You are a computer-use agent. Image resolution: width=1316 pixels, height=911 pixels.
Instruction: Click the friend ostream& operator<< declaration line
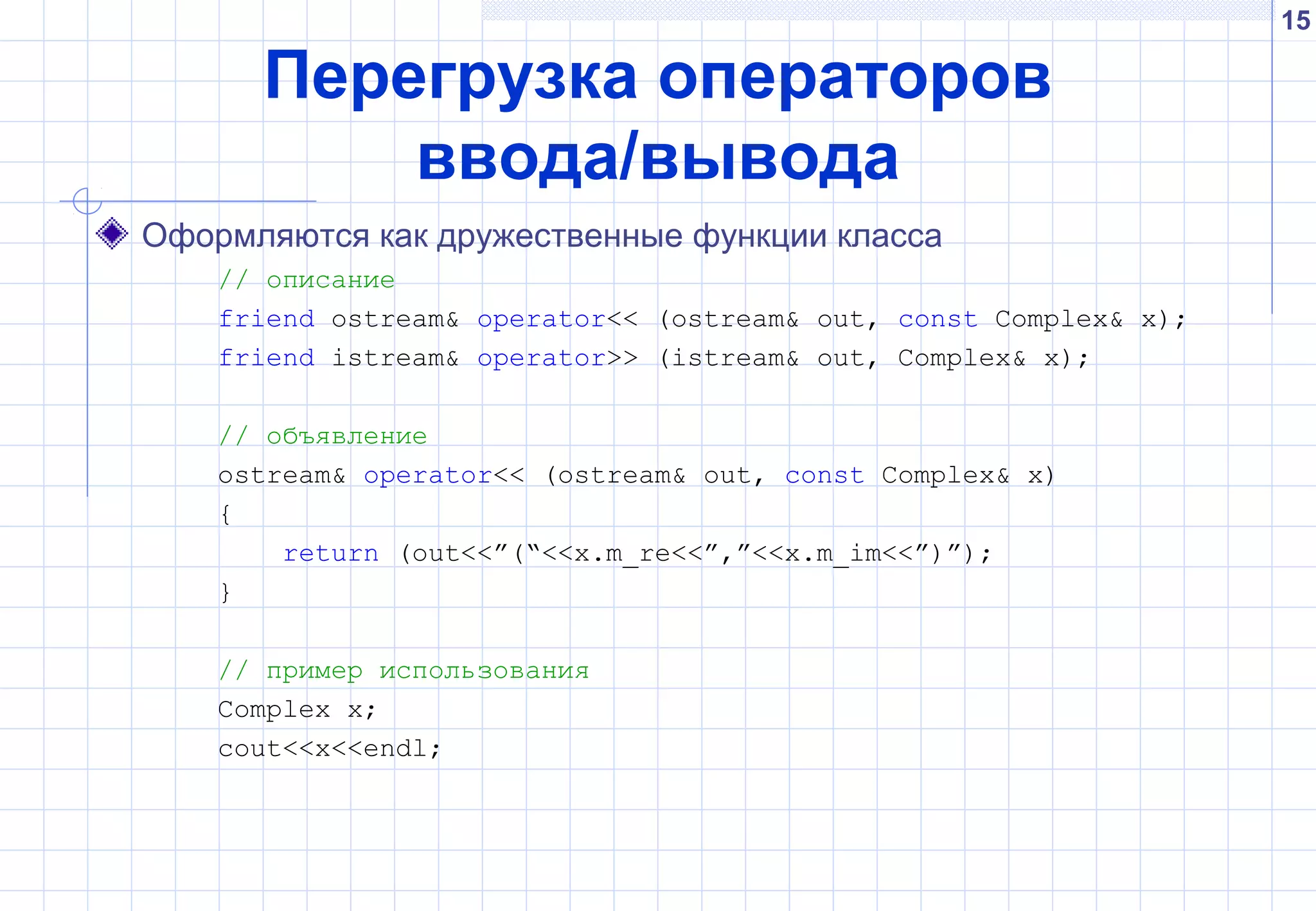(x=702, y=319)
